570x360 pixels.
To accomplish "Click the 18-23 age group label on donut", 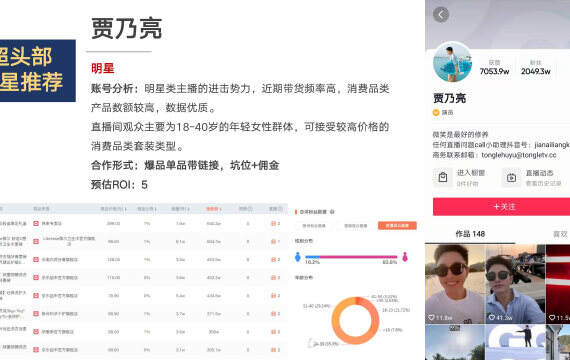I will coord(396,310).
